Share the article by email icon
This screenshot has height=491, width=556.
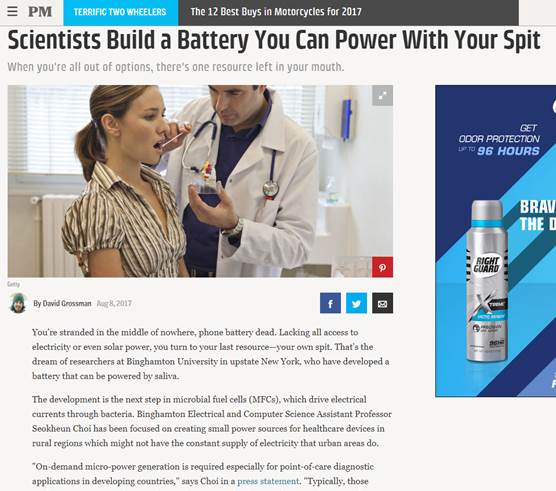(x=382, y=303)
